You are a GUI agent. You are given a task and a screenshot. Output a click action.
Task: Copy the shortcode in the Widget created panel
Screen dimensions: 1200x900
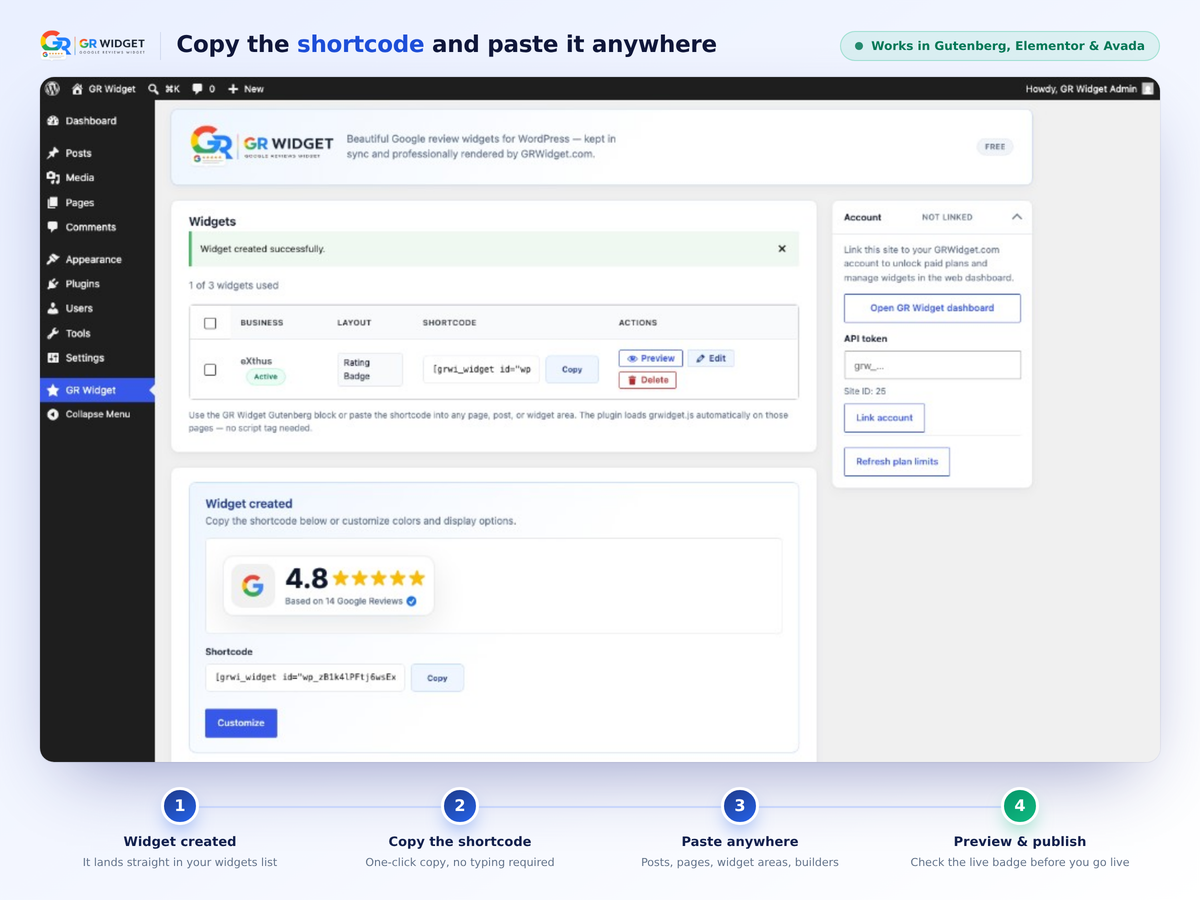coord(437,678)
